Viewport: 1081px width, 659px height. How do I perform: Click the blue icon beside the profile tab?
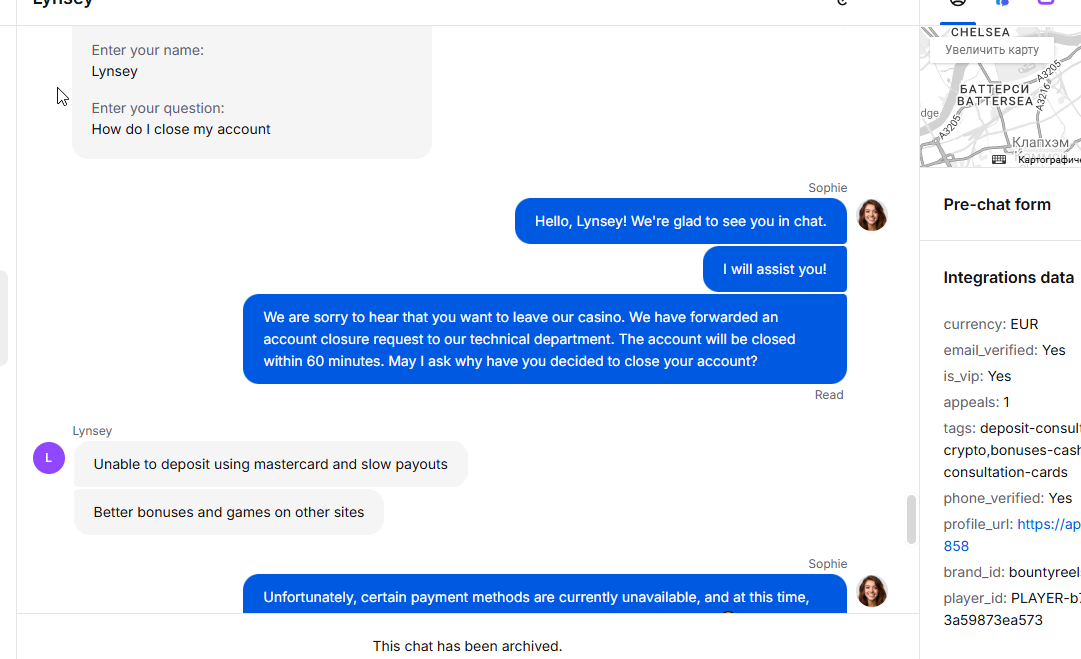tap(1002, 3)
